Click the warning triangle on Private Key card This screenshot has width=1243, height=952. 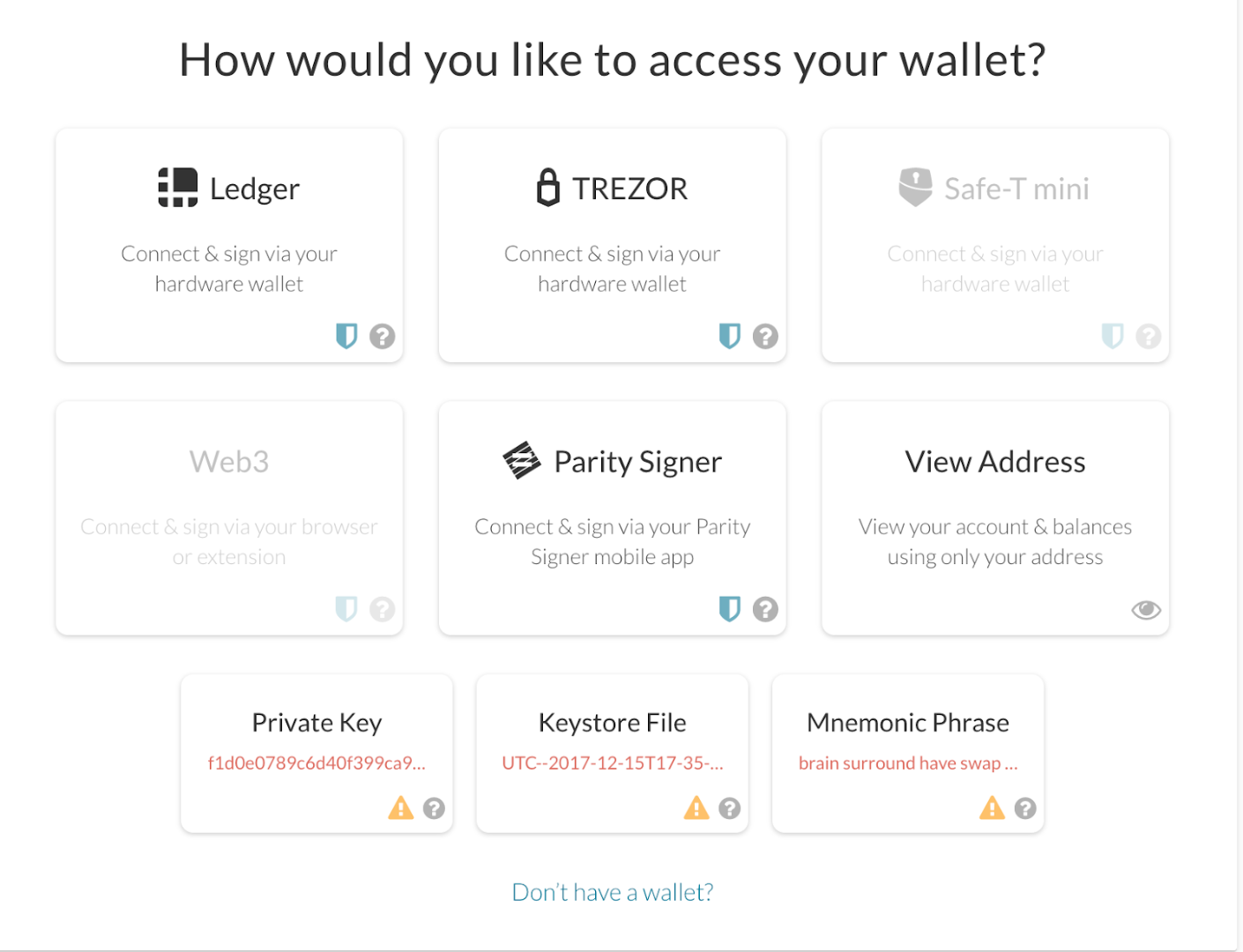pyautogui.click(x=401, y=808)
